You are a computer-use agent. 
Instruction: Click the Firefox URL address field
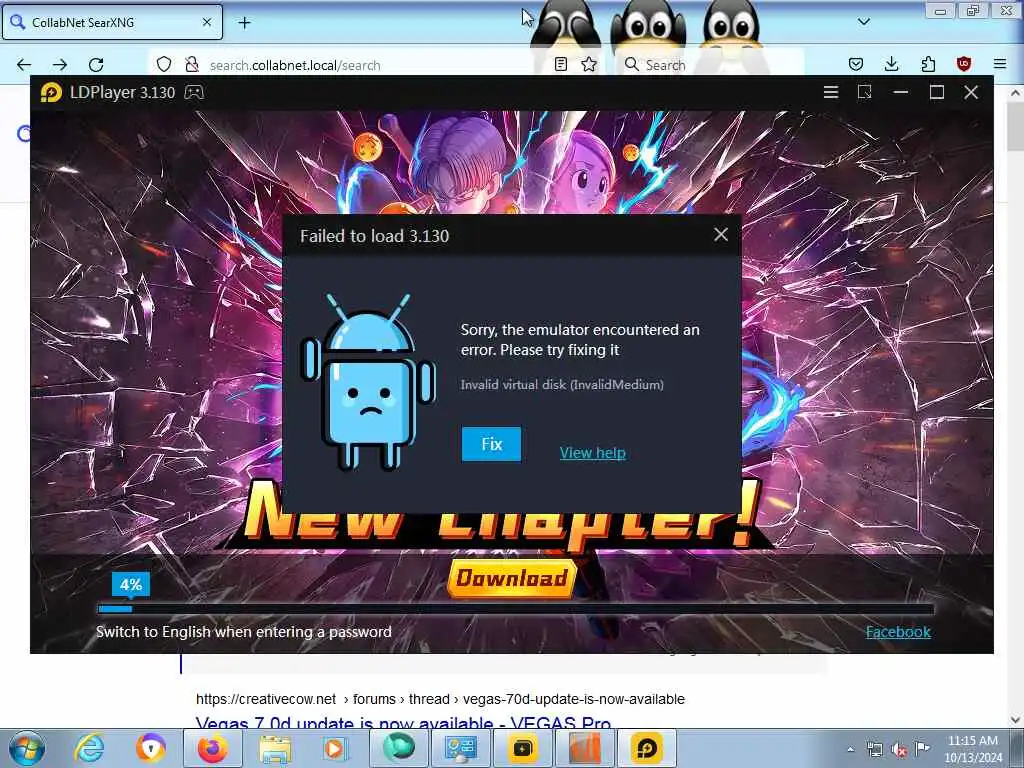(x=376, y=65)
